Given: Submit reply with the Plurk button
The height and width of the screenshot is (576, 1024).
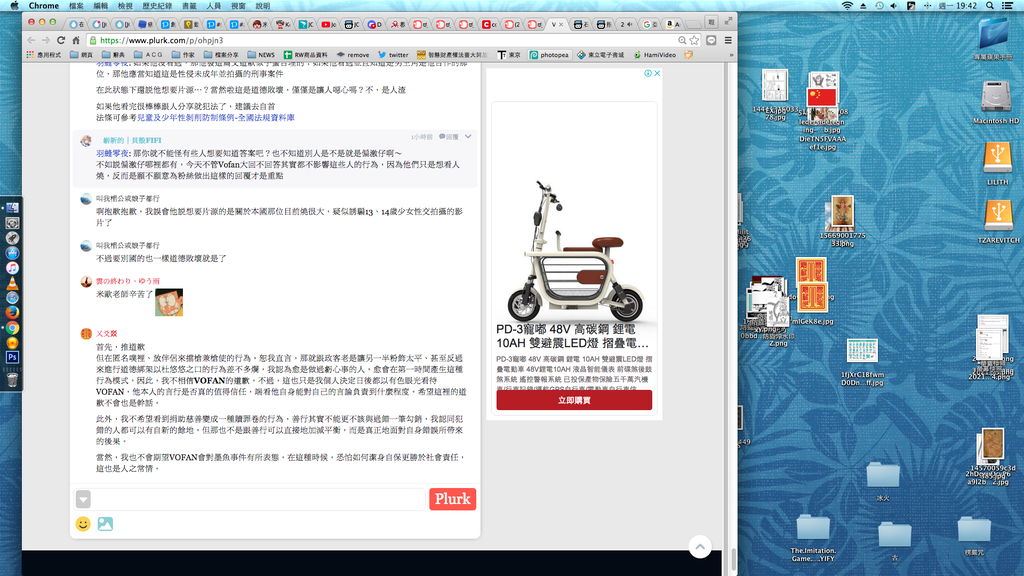Looking at the screenshot, I should (x=453, y=499).
